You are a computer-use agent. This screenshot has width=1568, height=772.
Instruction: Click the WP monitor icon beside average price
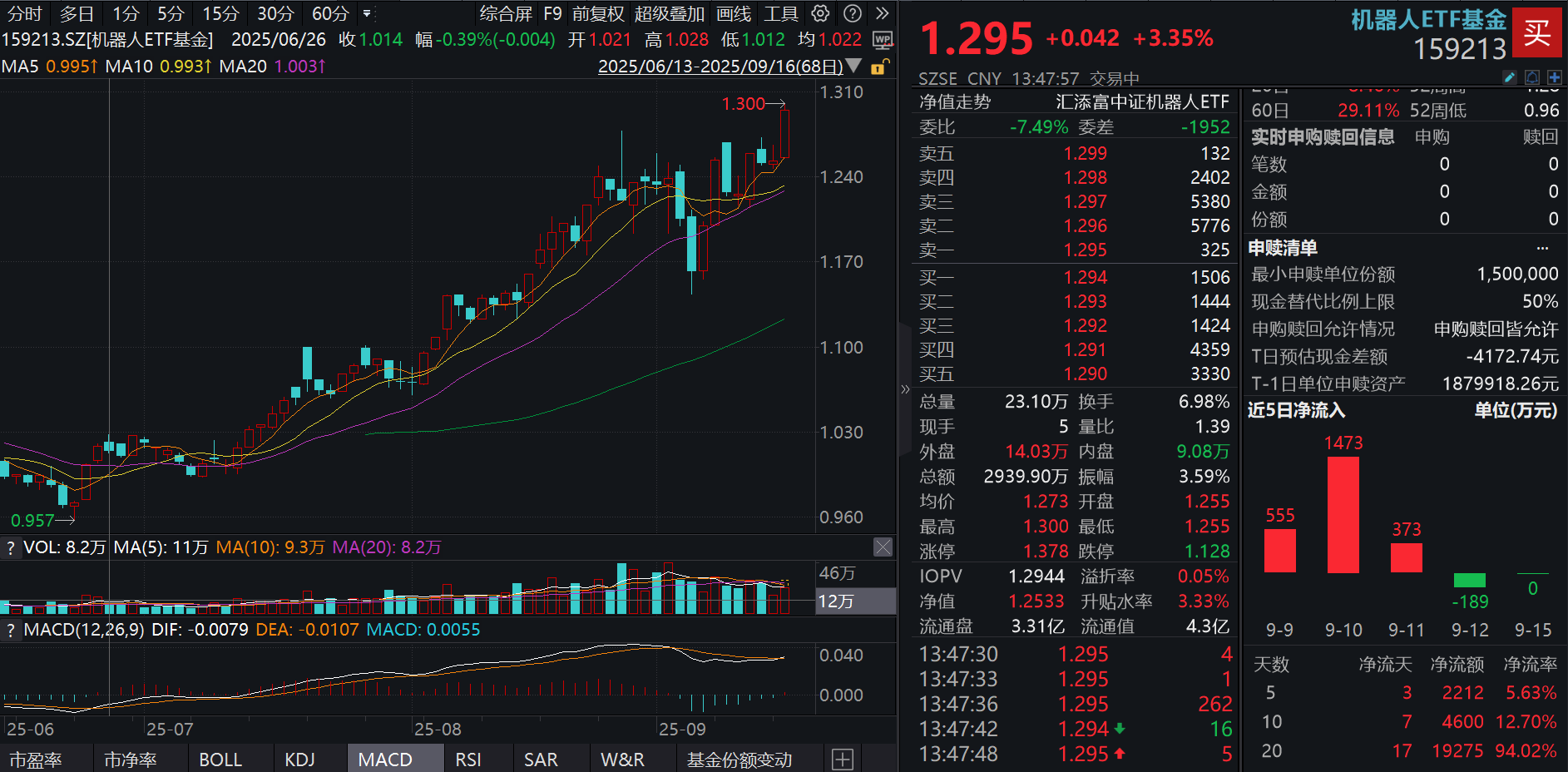click(883, 40)
